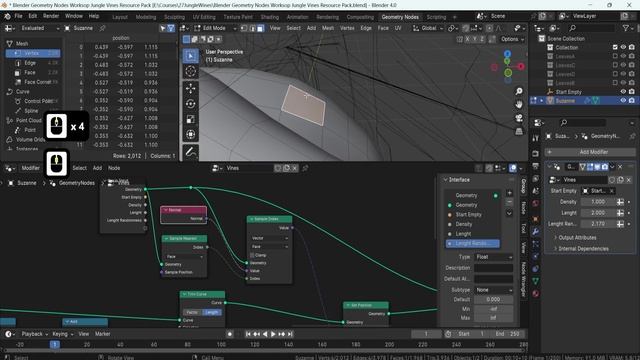This screenshot has height=360, width=640.
Task: Select Length mode in Trim Curve node
Action: 211,312
